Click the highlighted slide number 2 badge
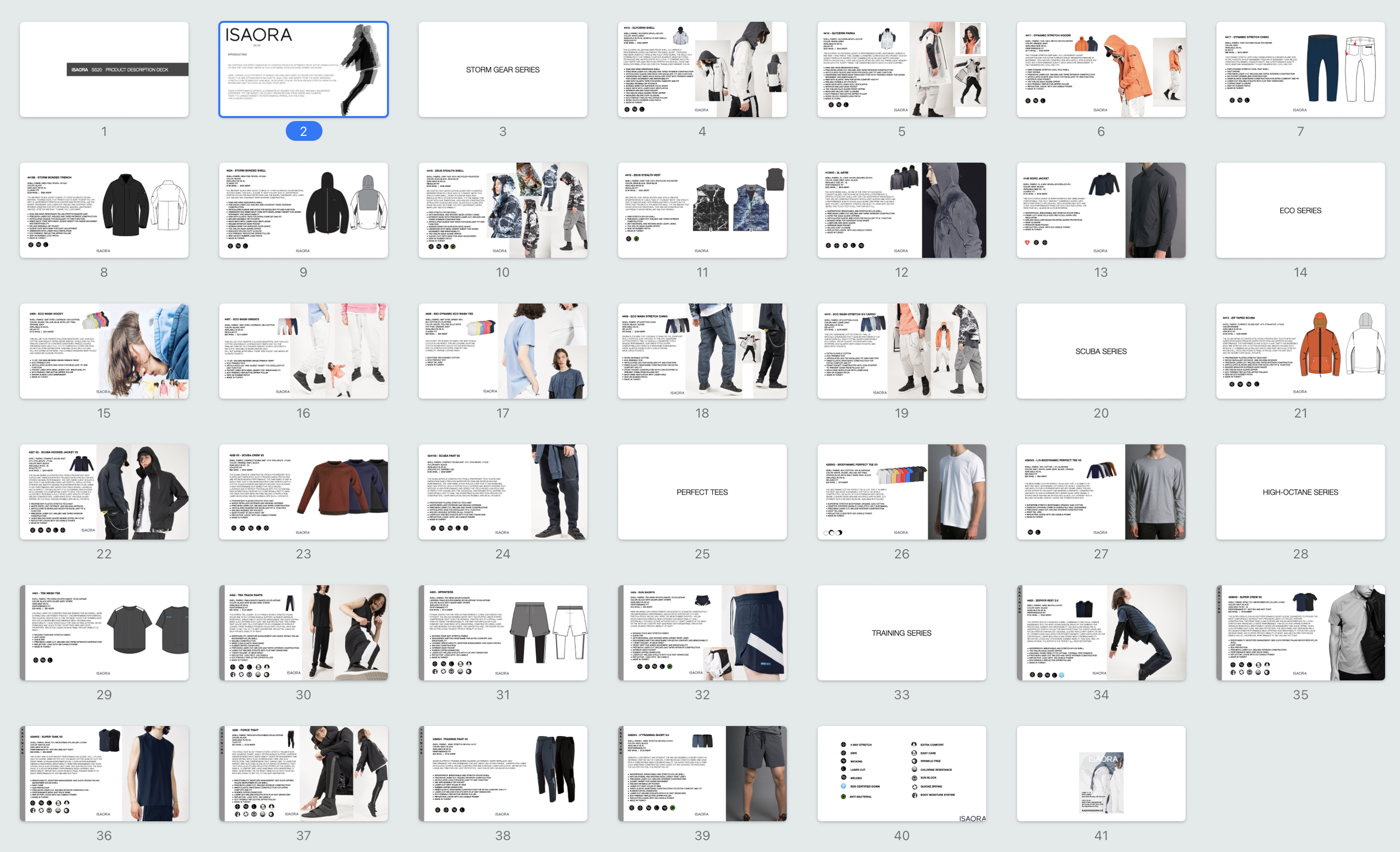The image size is (1400, 852). (x=304, y=131)
